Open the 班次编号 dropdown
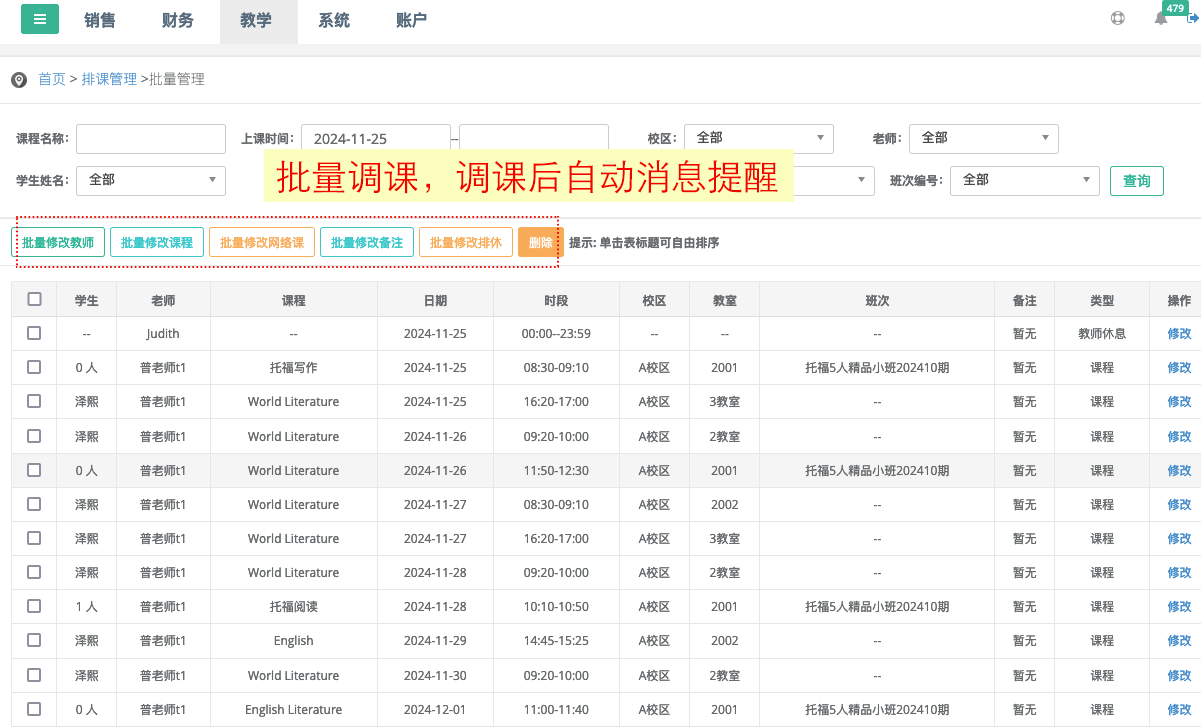Viewport: 1201px width, 727px height. pyautogui.click(x=1024, y=180)
